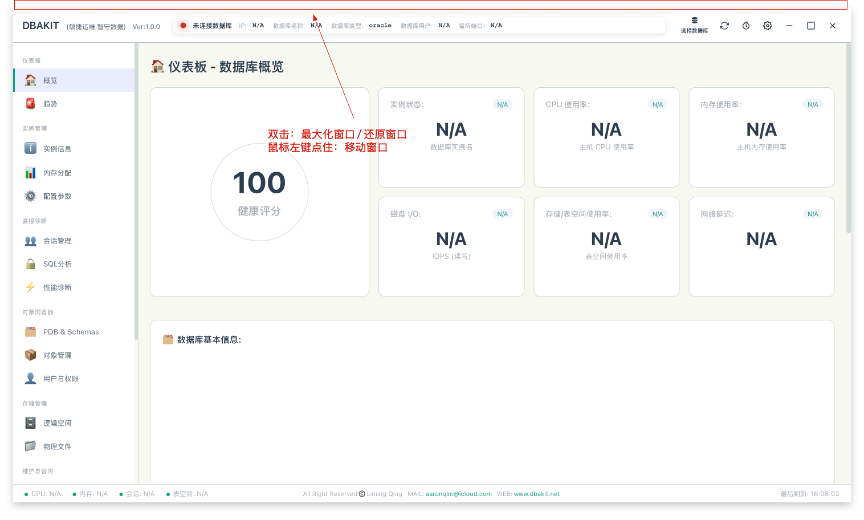Click the health score 100 circle
This screenshot has width=864, height=520.
[x=260, y=192]
